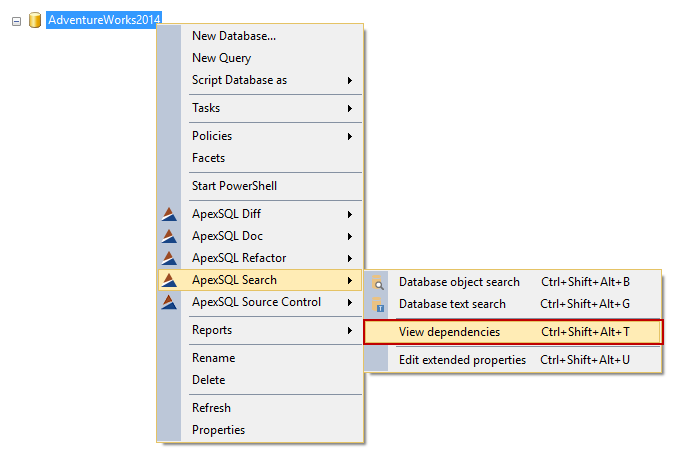Open the ApexSQL Refactor submenu
677x456 pixels.
[260, 258]
